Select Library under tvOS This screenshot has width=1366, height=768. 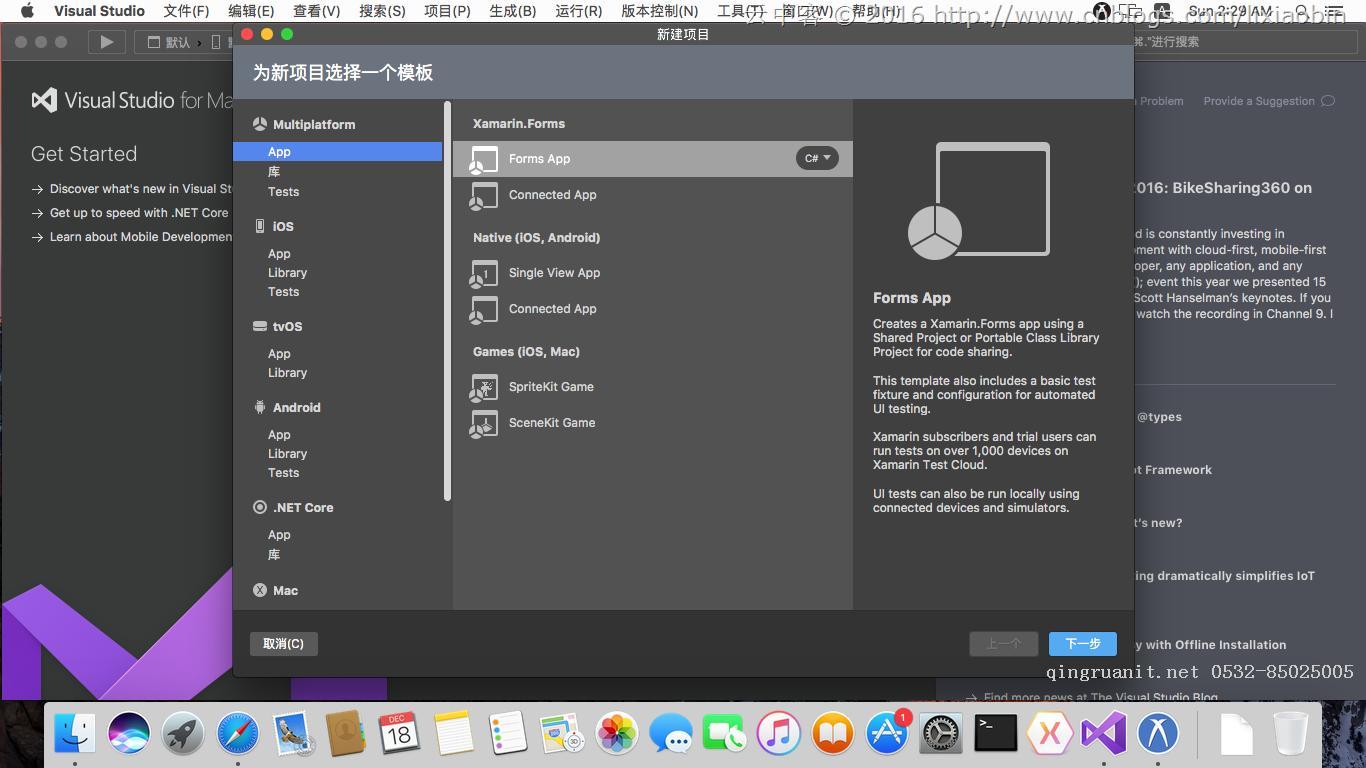point(287,373)
